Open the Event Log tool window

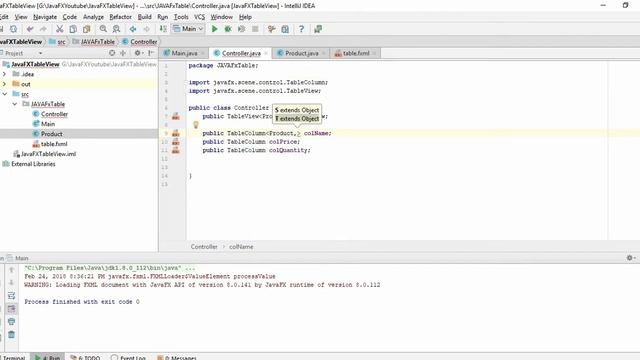point(129,357)
